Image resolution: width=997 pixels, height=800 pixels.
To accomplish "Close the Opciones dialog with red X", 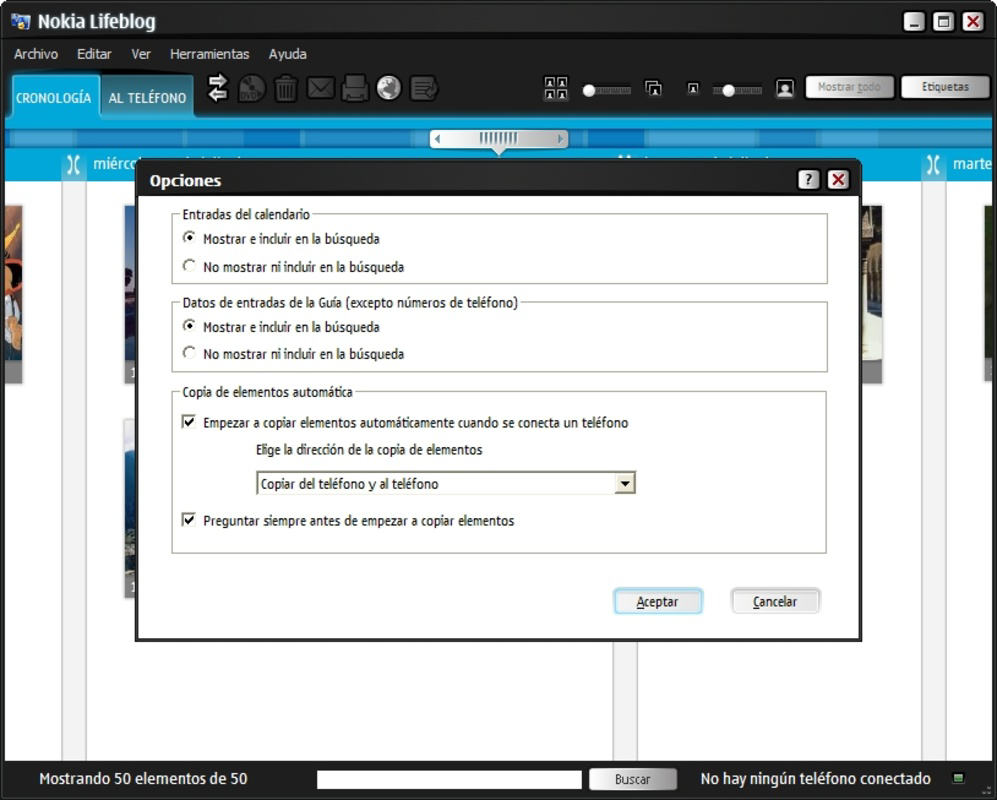I will click(x=838, y=180).
